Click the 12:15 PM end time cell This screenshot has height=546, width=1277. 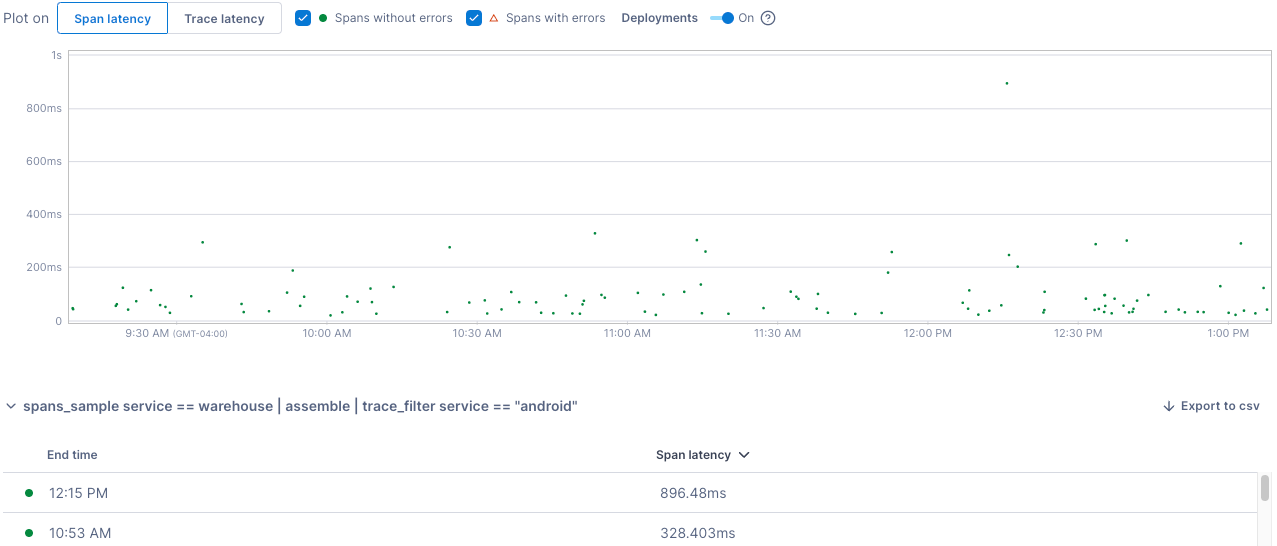[x=78, y=493]
